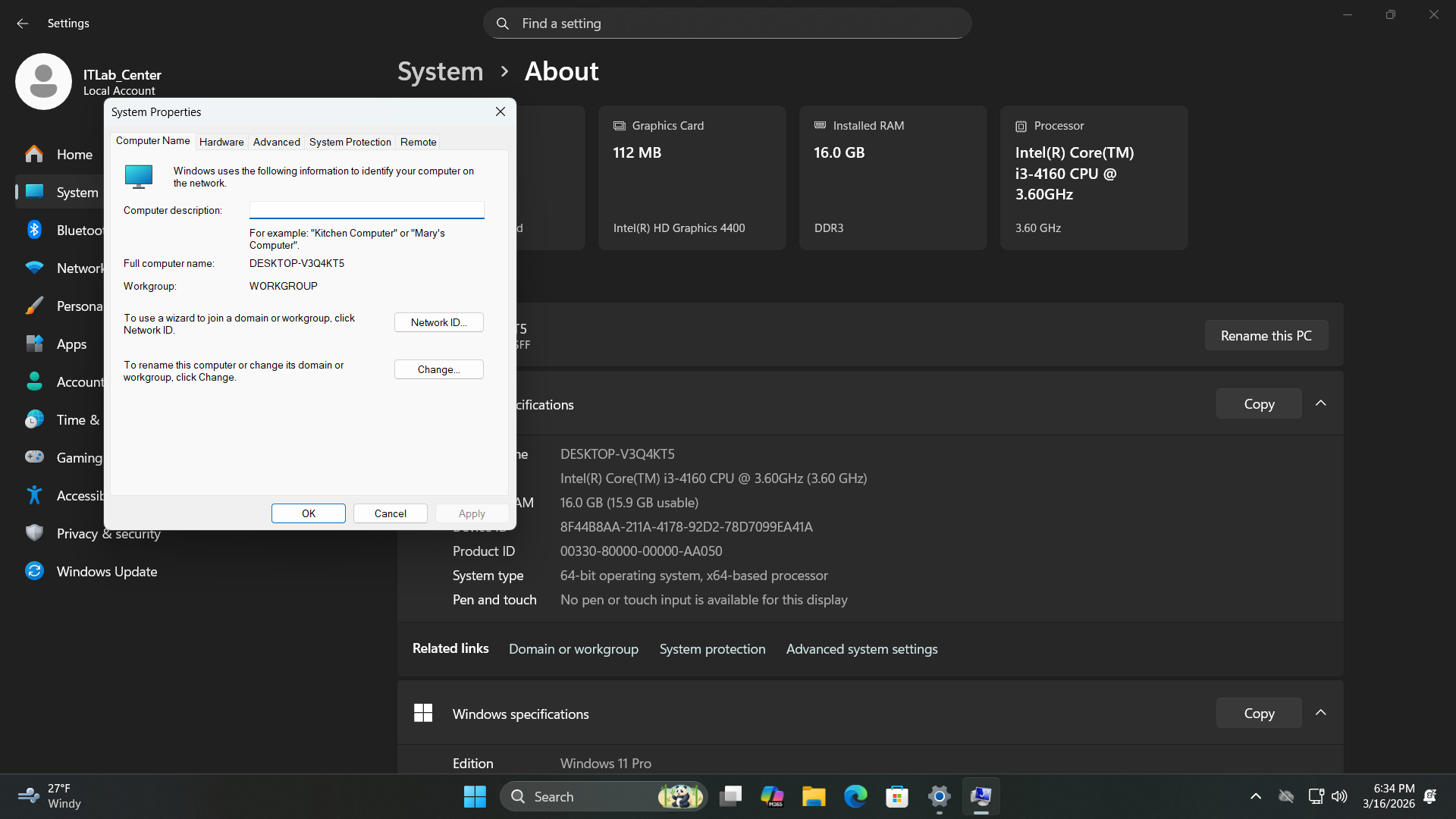This screenshot has height=819, width=1456.
Task: Click the Home icon in Settings sidebar
Action: pyautogui.click(x=34, y=154)
